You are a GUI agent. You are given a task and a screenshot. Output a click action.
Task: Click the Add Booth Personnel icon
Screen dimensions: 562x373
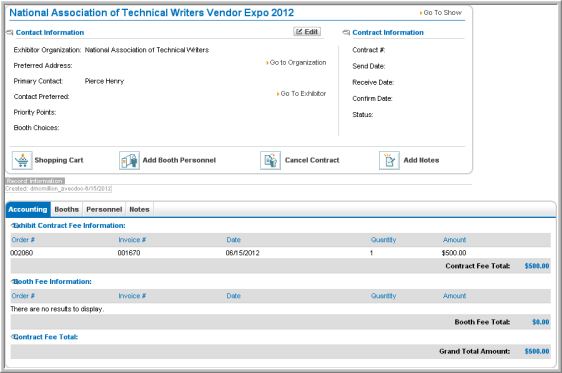pos(129,160)
